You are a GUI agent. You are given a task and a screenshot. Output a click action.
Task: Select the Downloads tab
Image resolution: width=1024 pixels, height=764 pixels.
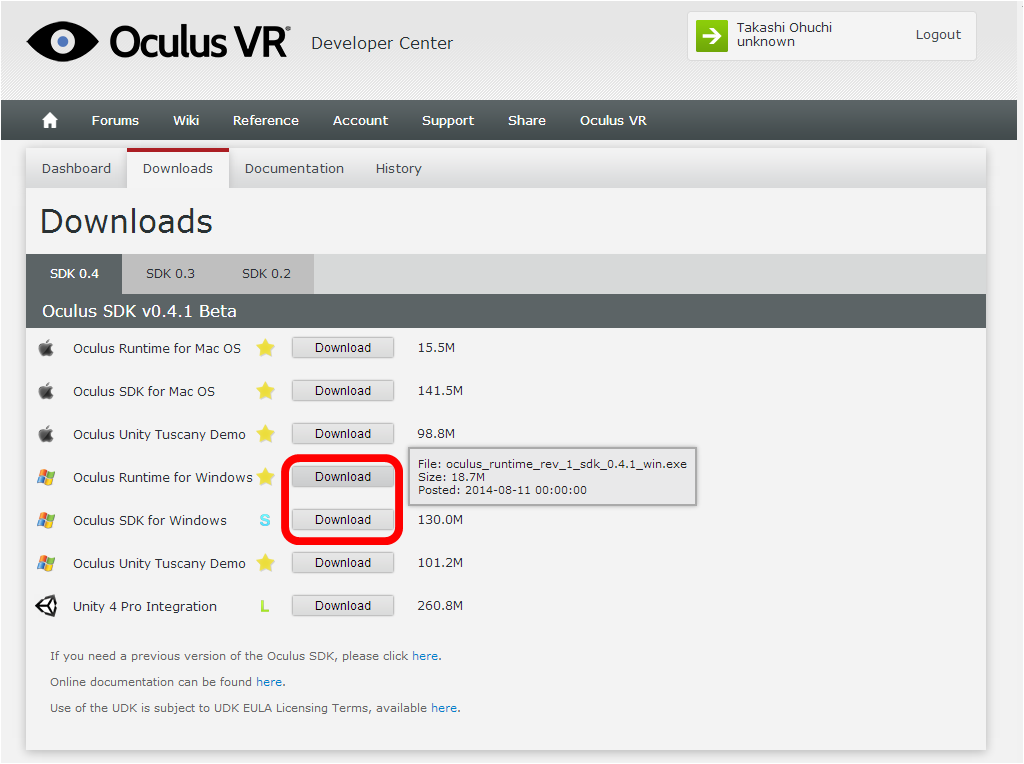(x=178, y=168)
